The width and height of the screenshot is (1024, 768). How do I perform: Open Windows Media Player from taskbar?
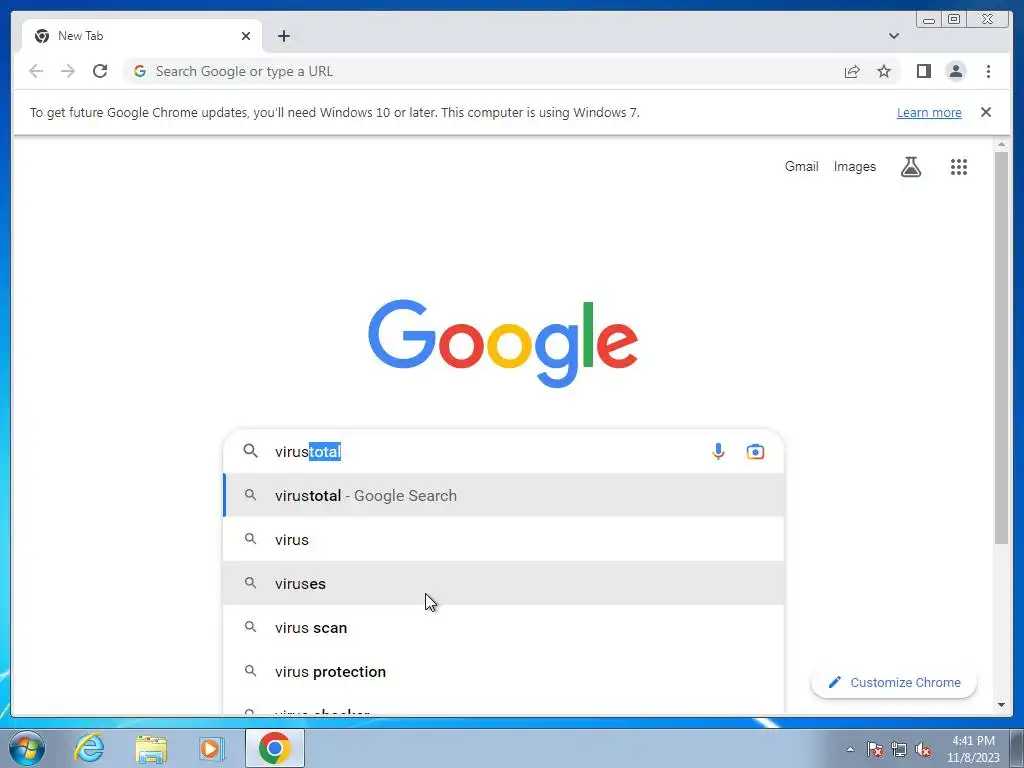point(212,748)
